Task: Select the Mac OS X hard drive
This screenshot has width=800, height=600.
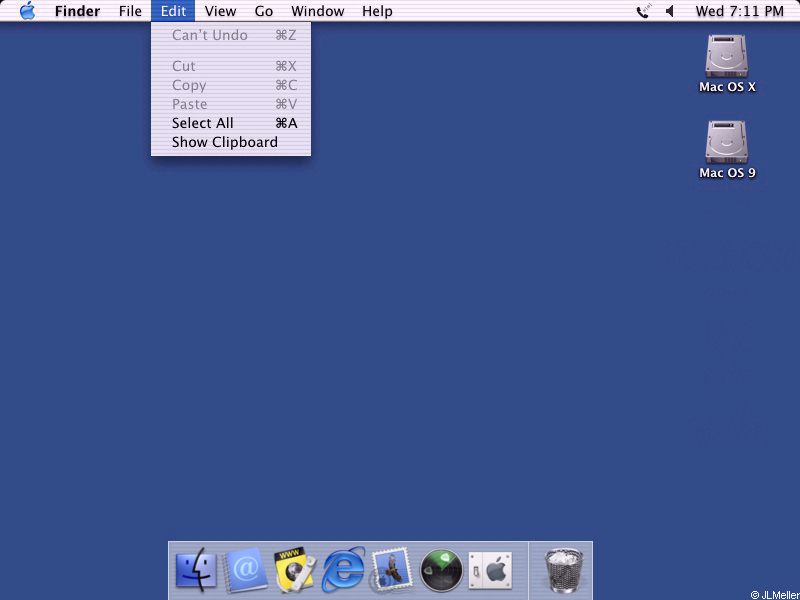Action: coord(727,64)
